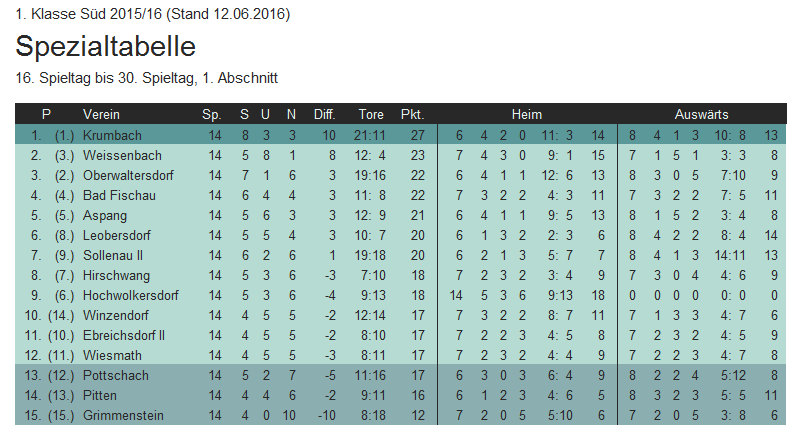Open Ebreichsdorf II team entry
Image resolution: width=801 pixels, height=432 pixels.
pos(124,335)
